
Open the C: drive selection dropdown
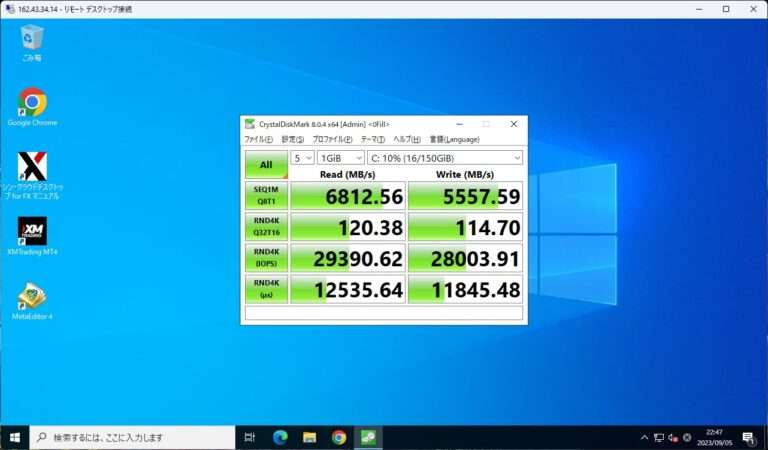point(445,158)
